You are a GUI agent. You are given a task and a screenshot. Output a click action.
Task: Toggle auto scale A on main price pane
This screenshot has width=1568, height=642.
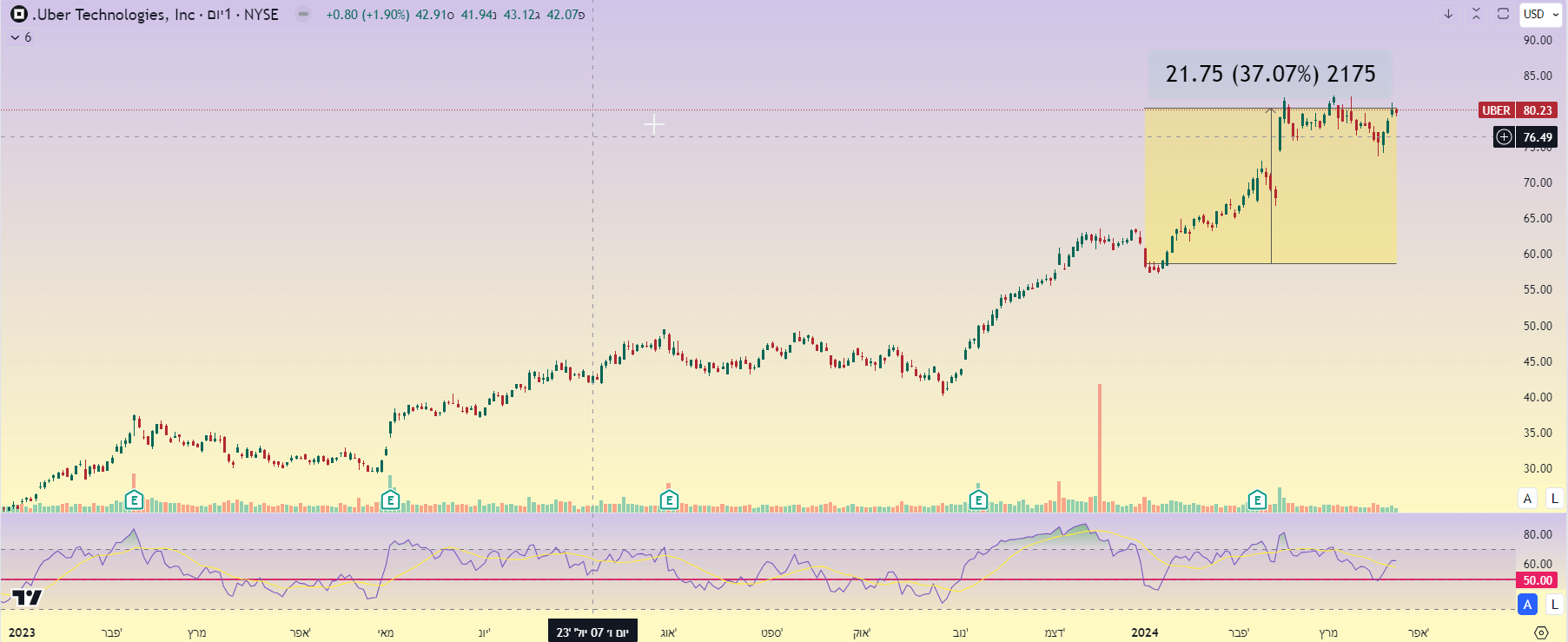[1527, 499]
